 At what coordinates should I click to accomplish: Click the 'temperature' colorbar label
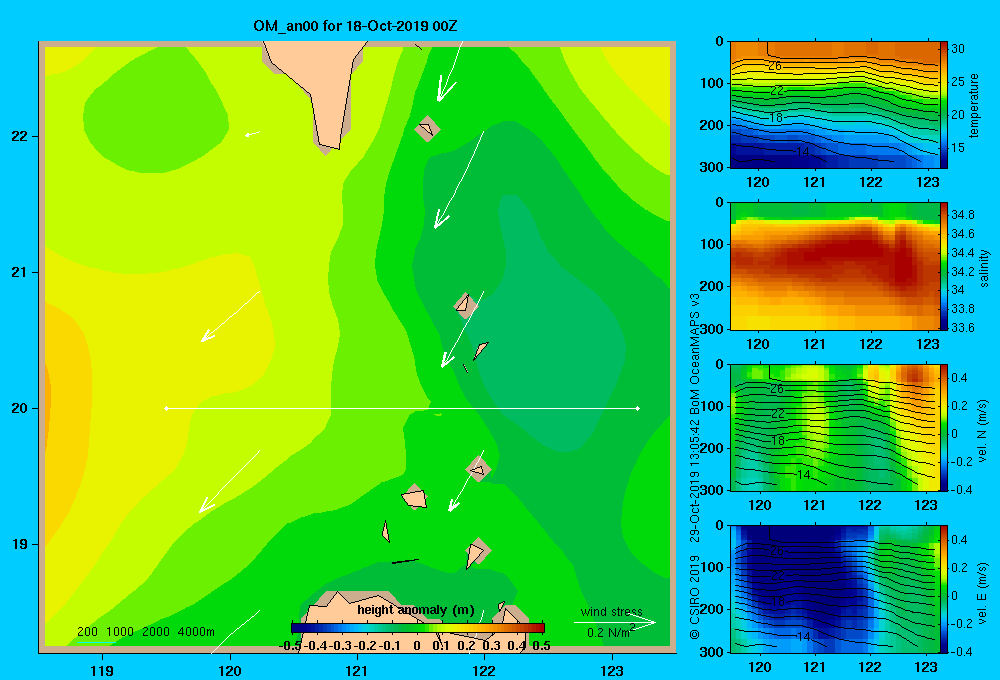point(974,105)
